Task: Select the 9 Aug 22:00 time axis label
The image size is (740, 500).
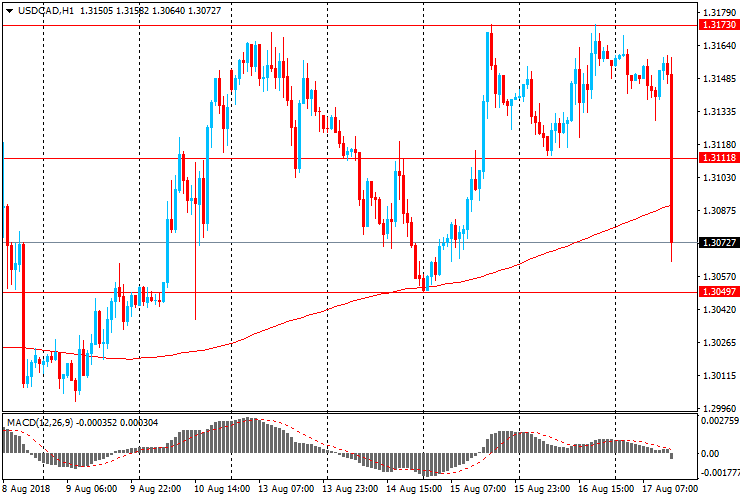Action: [x=155, y=488]
